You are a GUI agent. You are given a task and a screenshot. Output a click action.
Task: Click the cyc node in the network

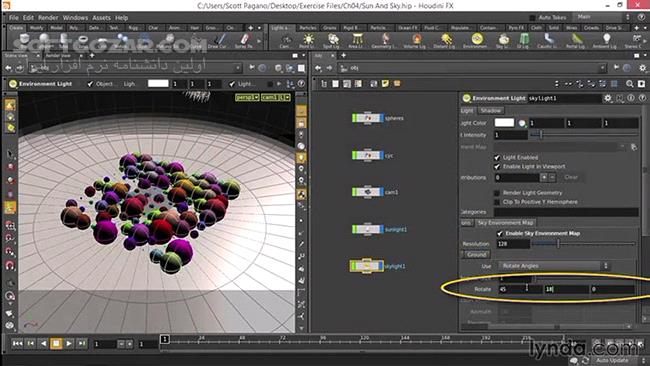point(368,155)
